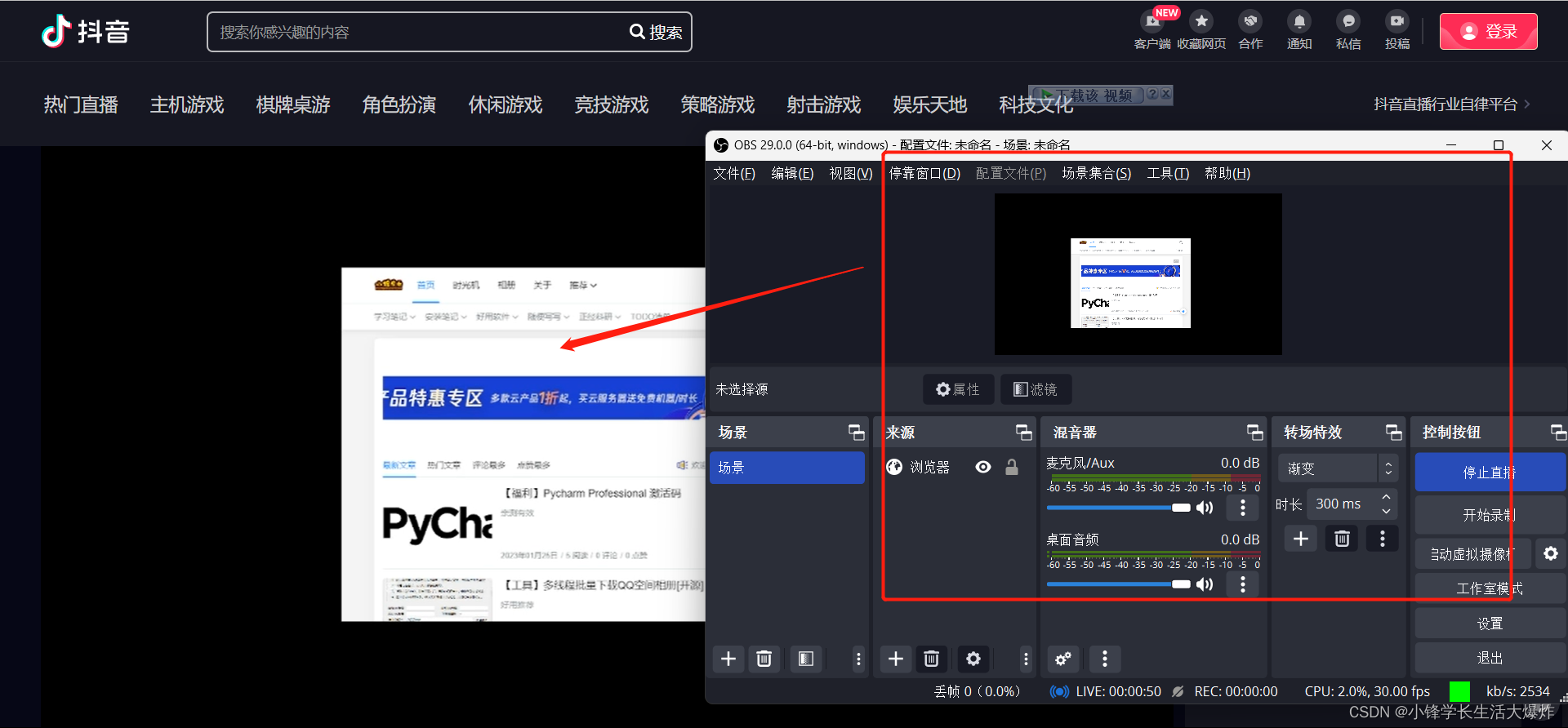1568x728 pixels.
Task: Click the Douyin logo
Action: (x=86, y=32)
